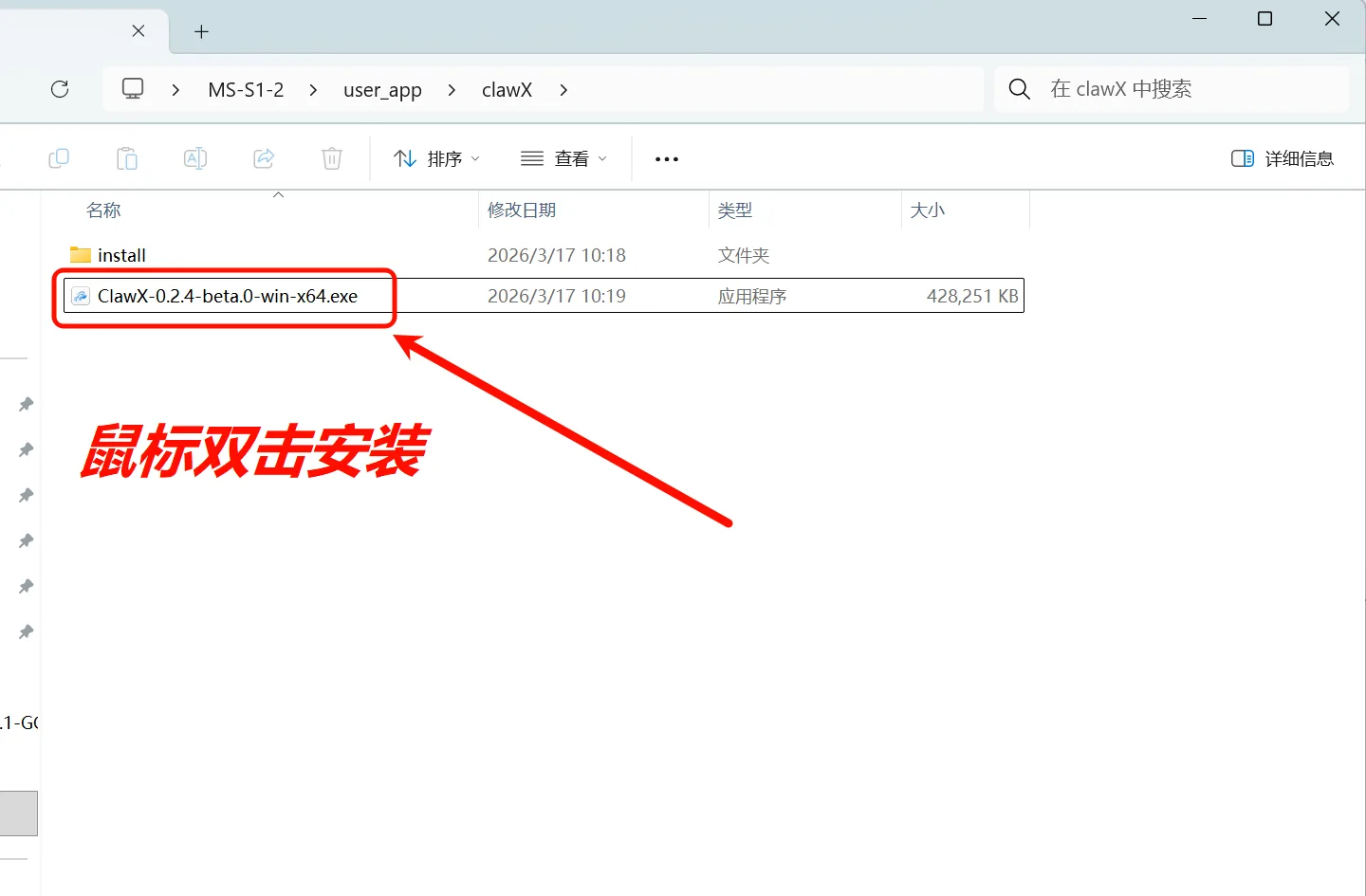The width and height of the screenshot is (1366, 896).
Task: Go to MS-S1-2 in breadcrumb
Action: [x=246, y=89]
